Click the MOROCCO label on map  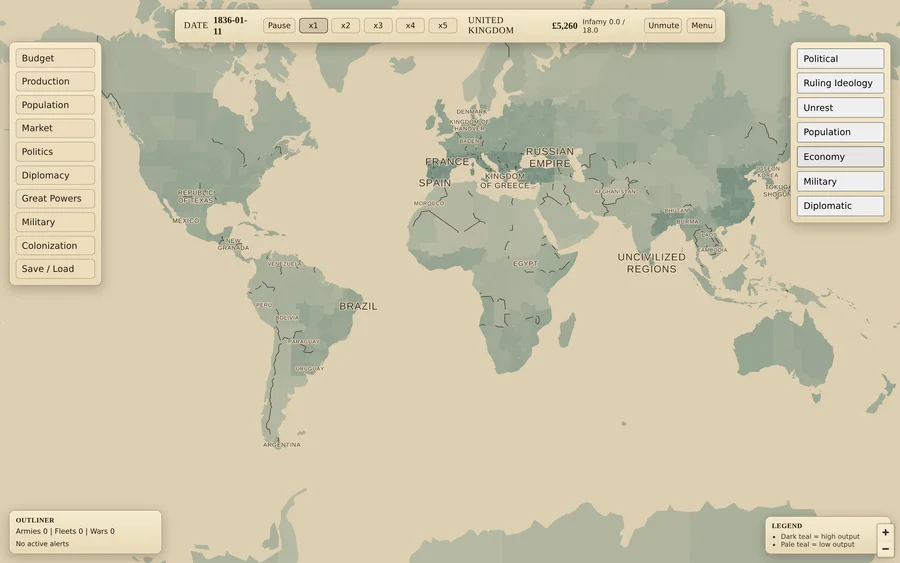tap(429, 203)
